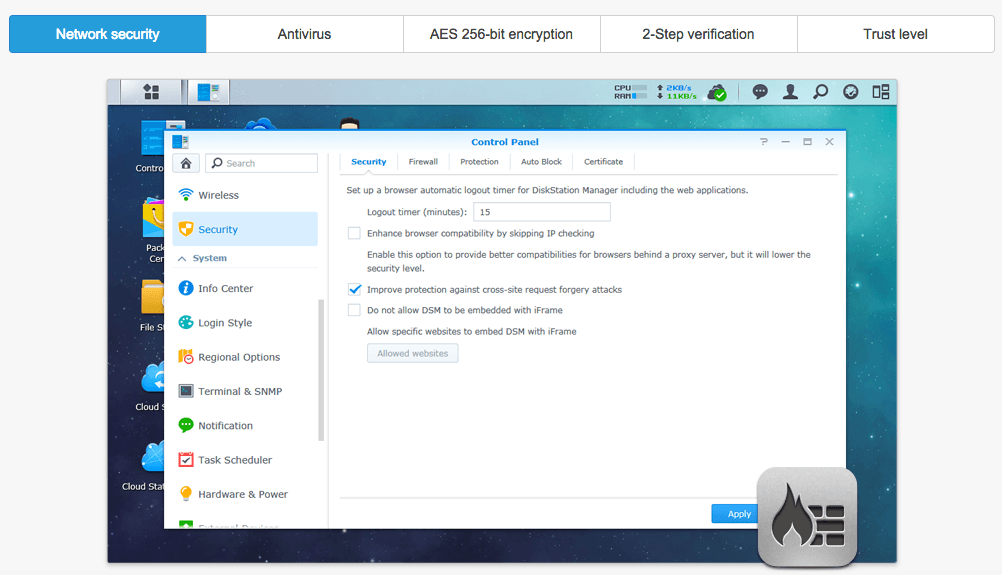Click the File Station desktop folder icon
Viewport: 1002px width, 575px height.
(153, 296)
